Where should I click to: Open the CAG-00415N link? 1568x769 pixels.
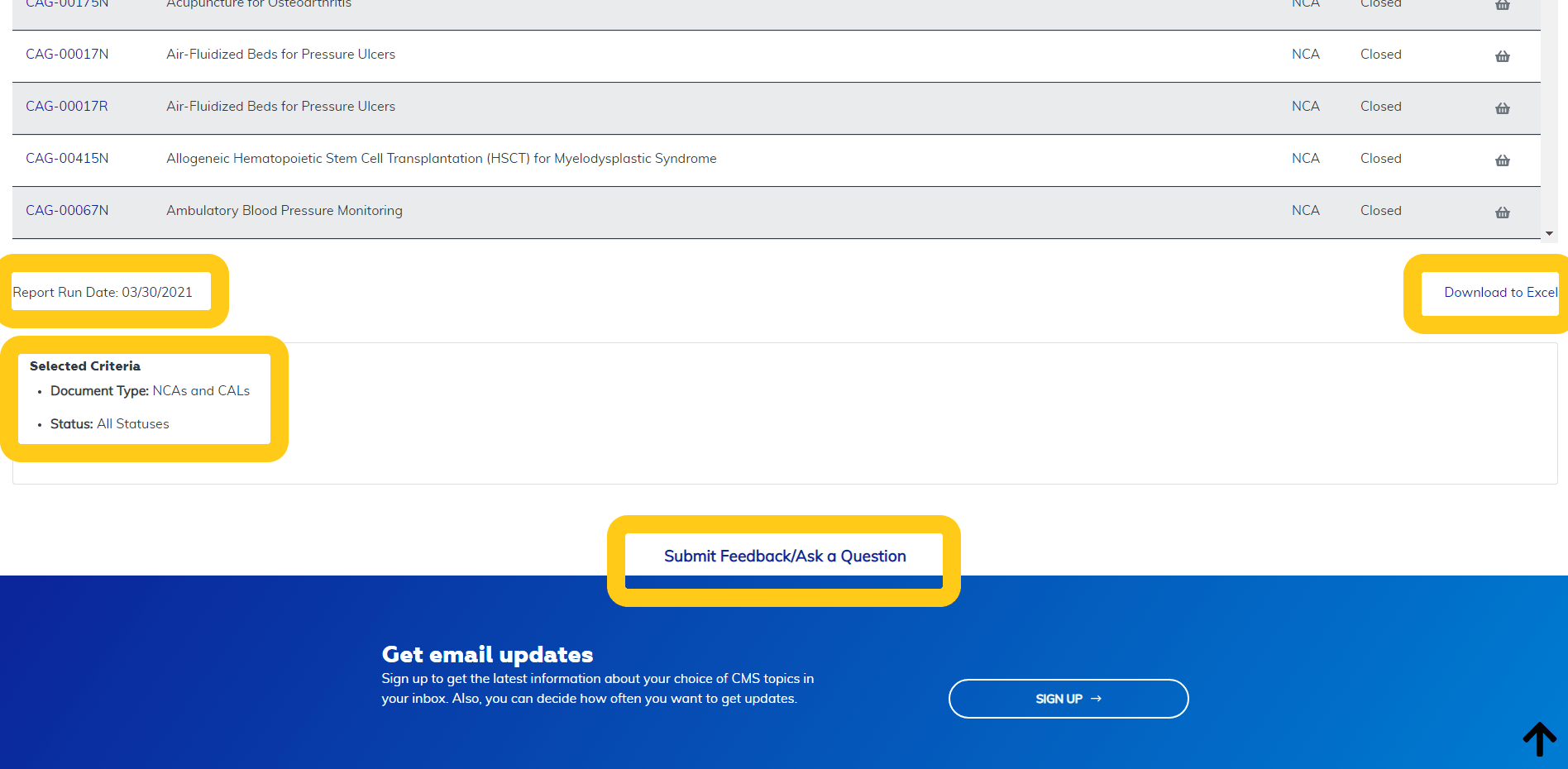pos(67,159)
